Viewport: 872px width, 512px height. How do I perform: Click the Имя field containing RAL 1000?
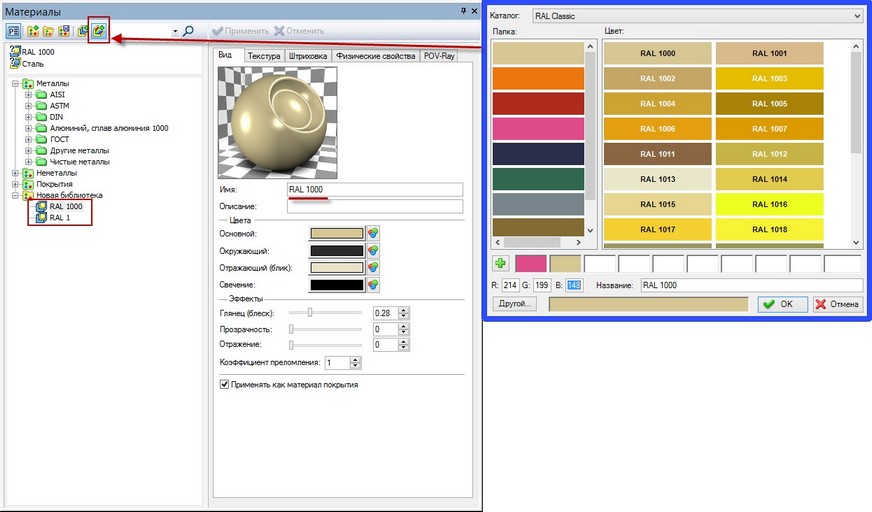[375, 190]
